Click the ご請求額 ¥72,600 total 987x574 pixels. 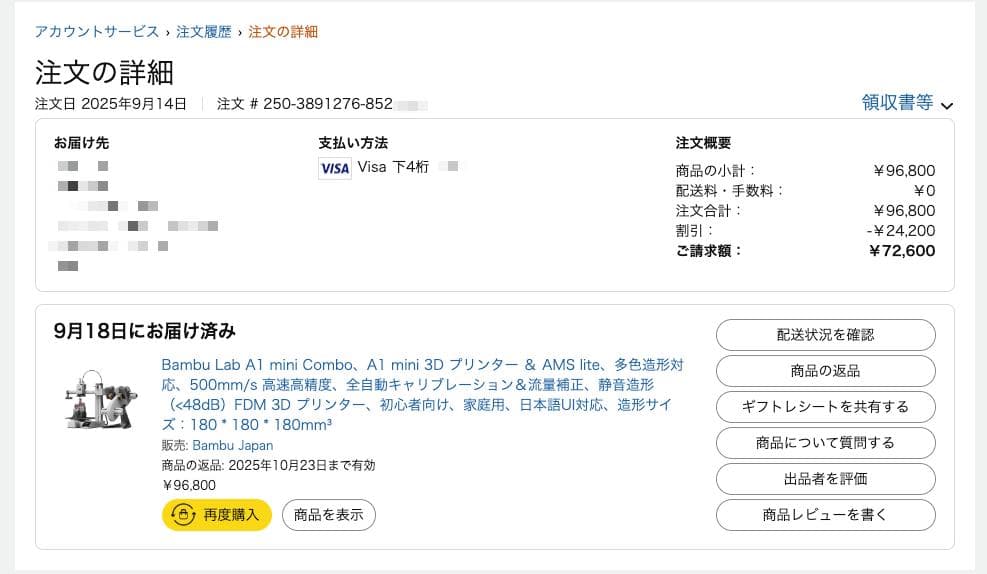click(902, 251)
